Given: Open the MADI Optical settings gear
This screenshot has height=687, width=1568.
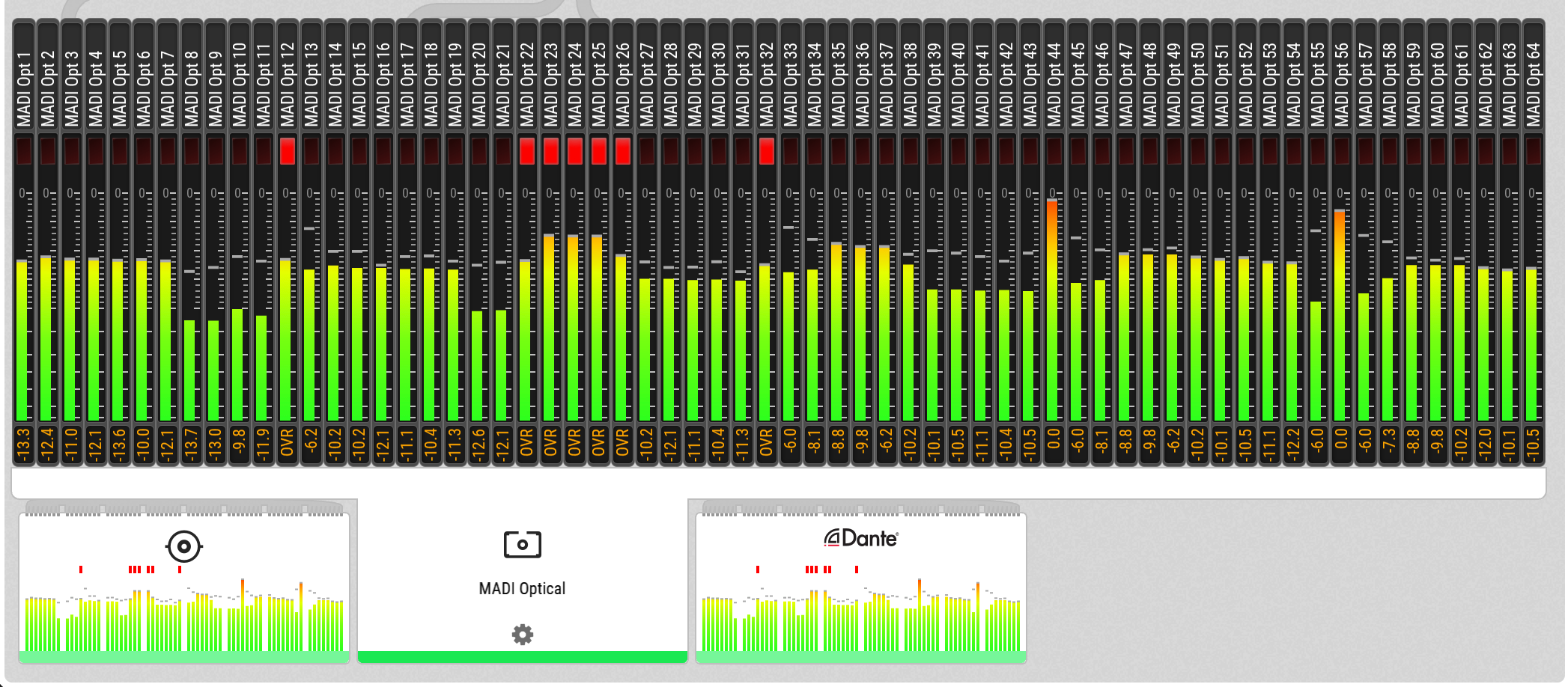Looking at the screenshot, I should [x=522, y=635].
